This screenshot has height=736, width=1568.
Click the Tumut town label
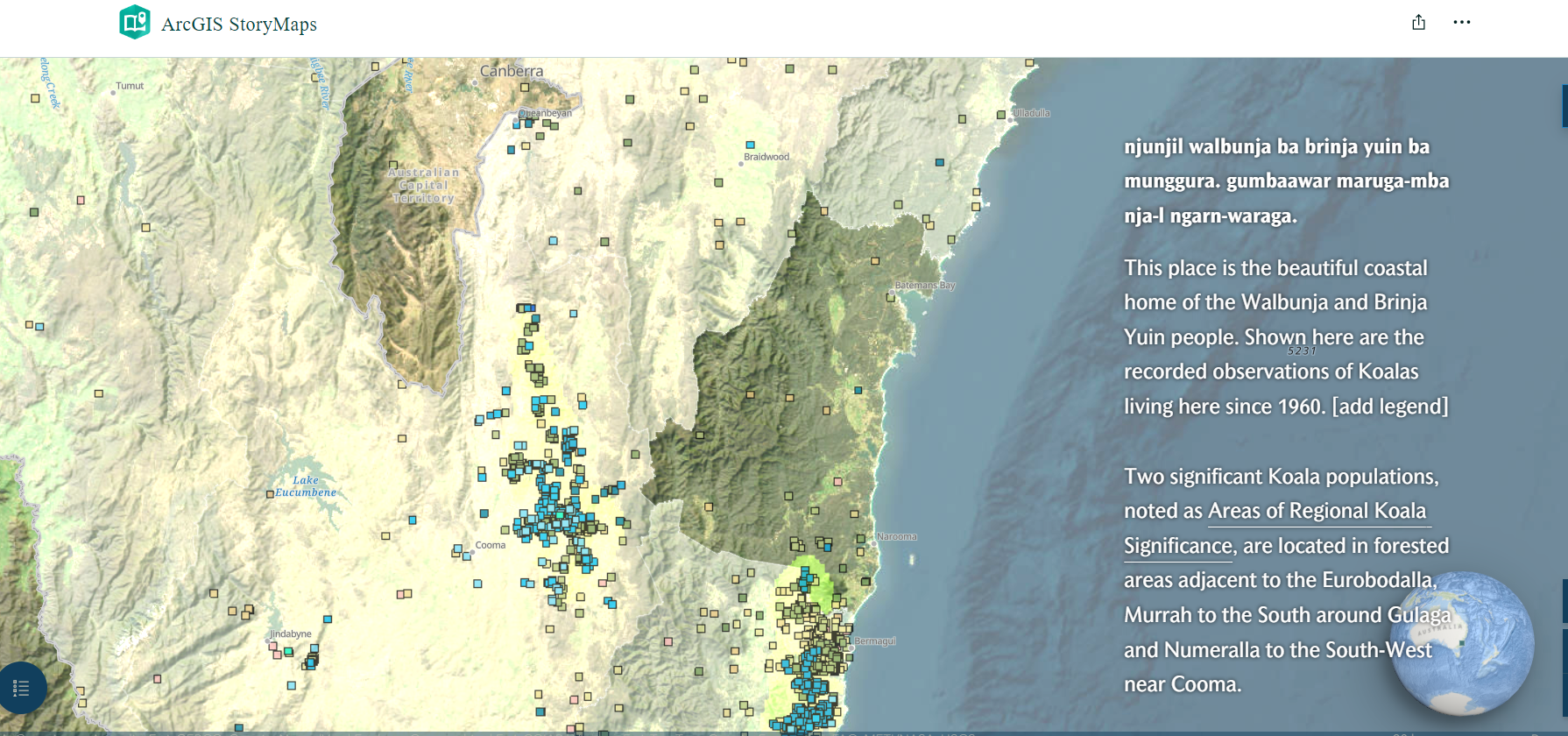[x=130, y=86]
